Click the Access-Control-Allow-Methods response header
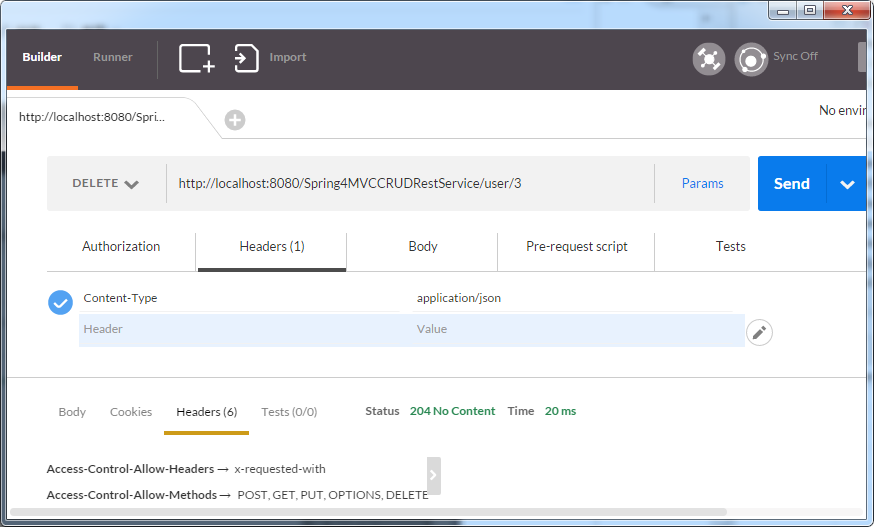Screen dimensions: 874x527 [x=132, y=495]
